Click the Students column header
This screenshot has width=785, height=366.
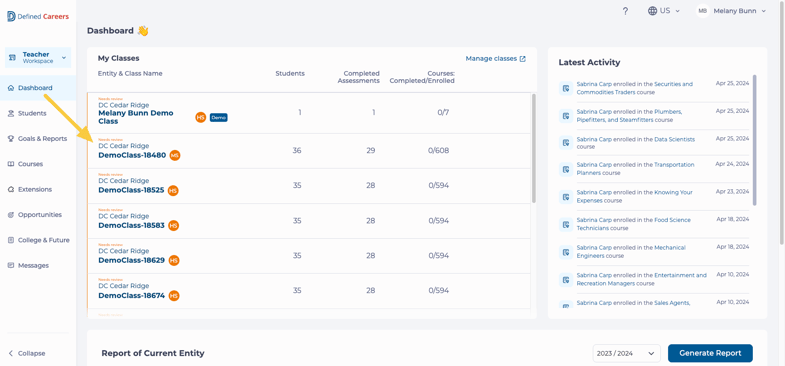(290, 74)
